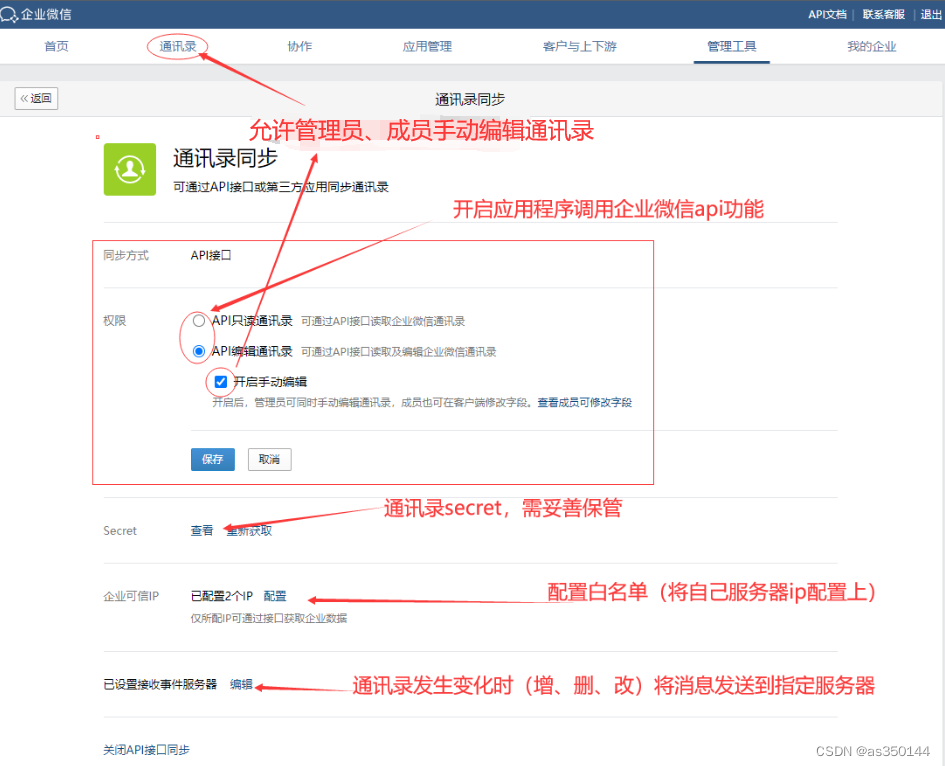The width and height of the screenshot is (945, 766).
Task: Click 关闭API接口同步 link
Action: 146,750
